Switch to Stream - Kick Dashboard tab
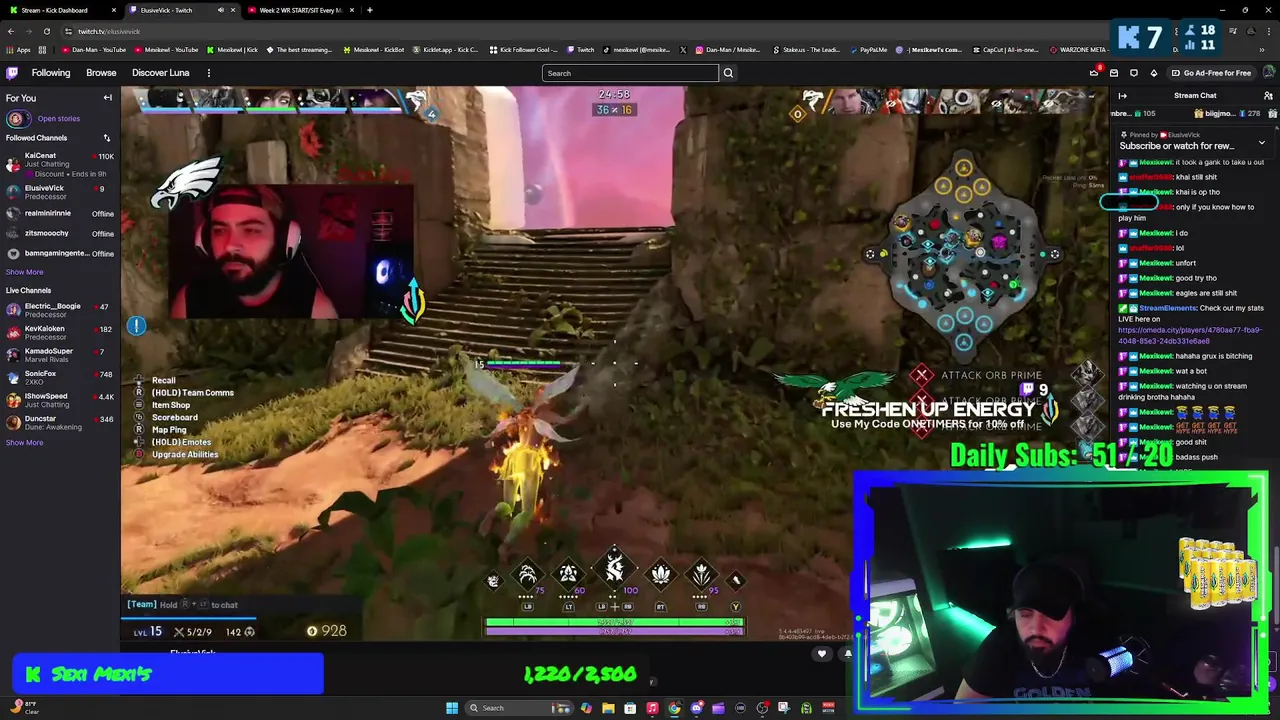Screen dimensions: 1280x720 [x=60, y=10]
